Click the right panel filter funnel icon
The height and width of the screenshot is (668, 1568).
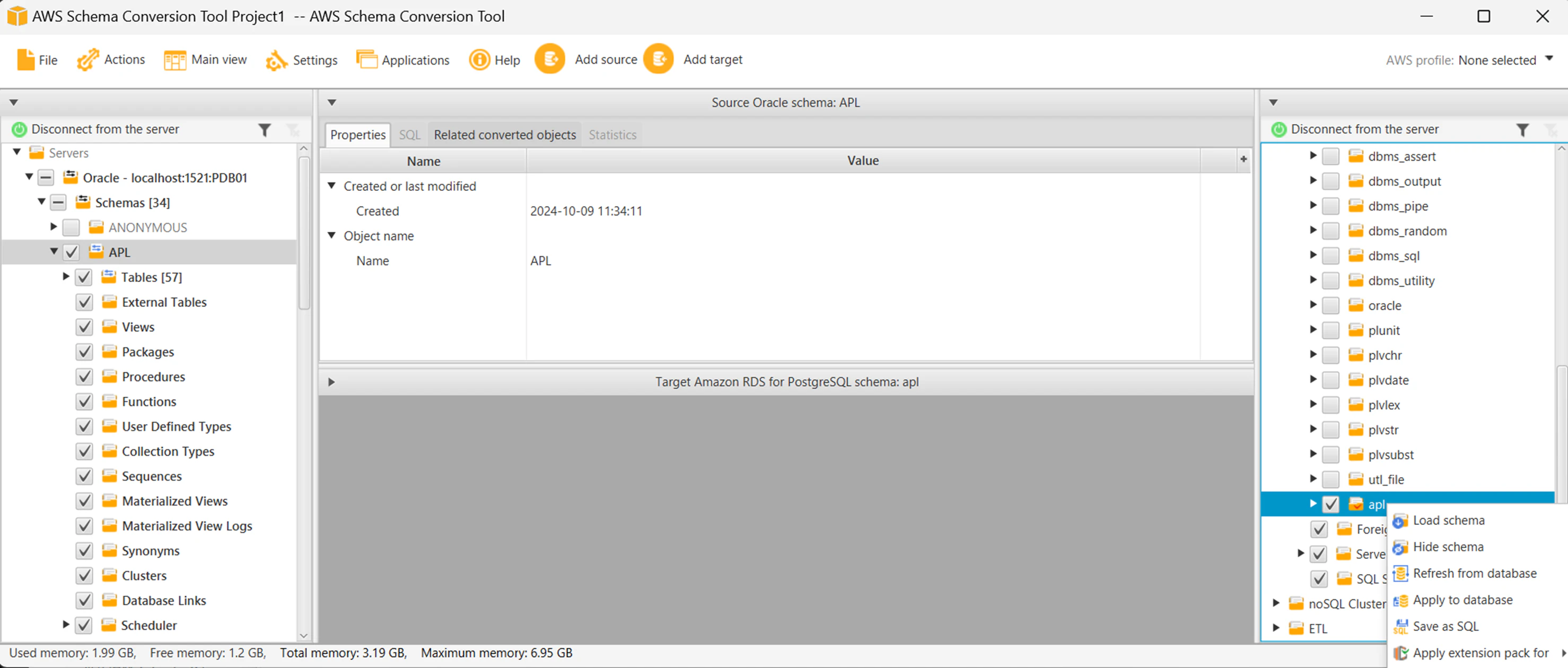(1522, 129)
